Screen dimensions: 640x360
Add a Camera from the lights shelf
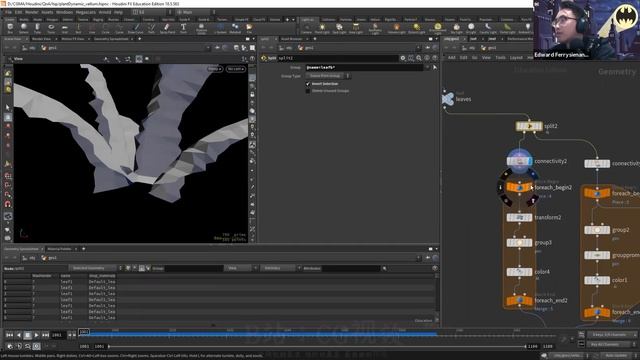click(306, 28)
